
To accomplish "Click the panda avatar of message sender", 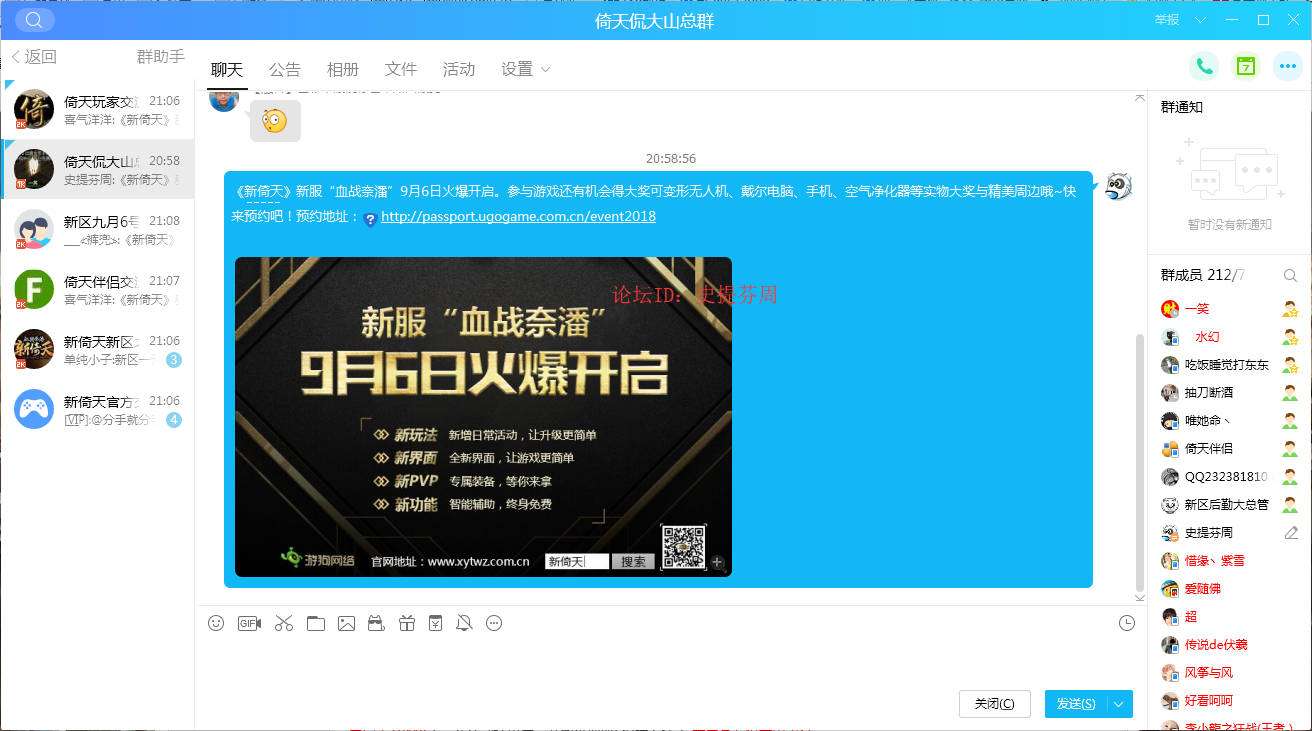I will pos(1119,186).
